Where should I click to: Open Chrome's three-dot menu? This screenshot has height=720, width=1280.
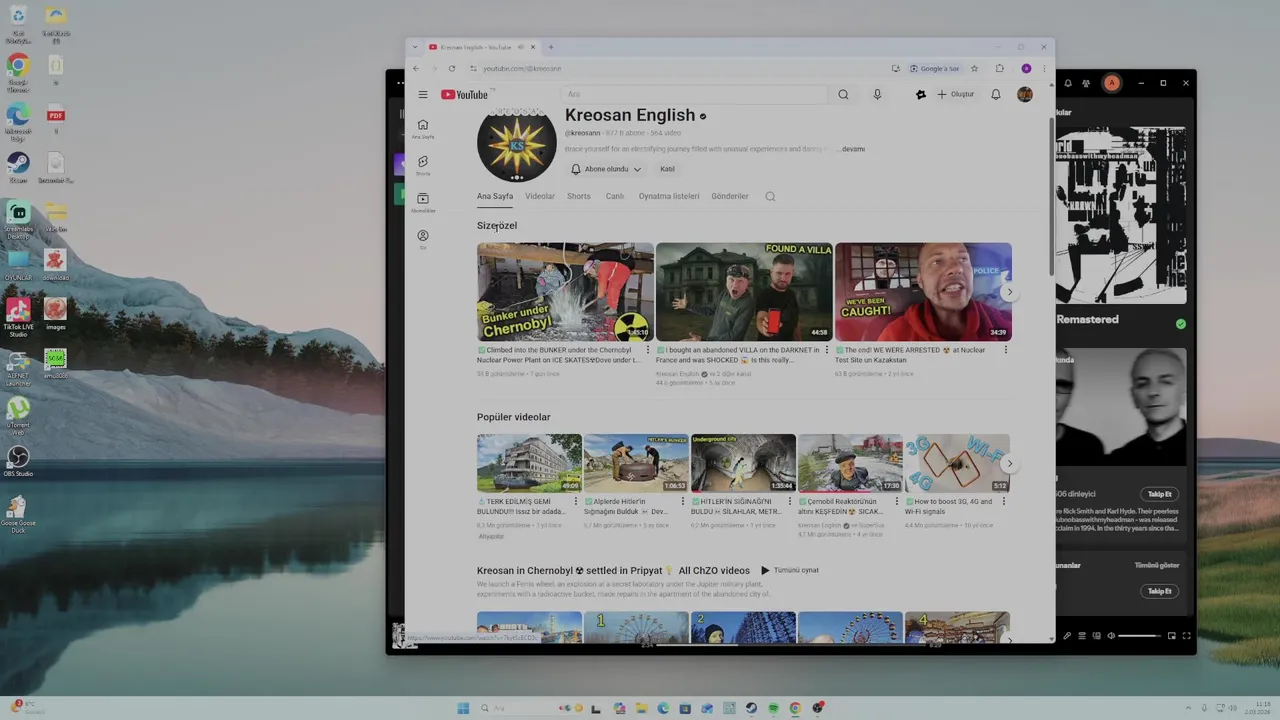tap(1044, 69)
